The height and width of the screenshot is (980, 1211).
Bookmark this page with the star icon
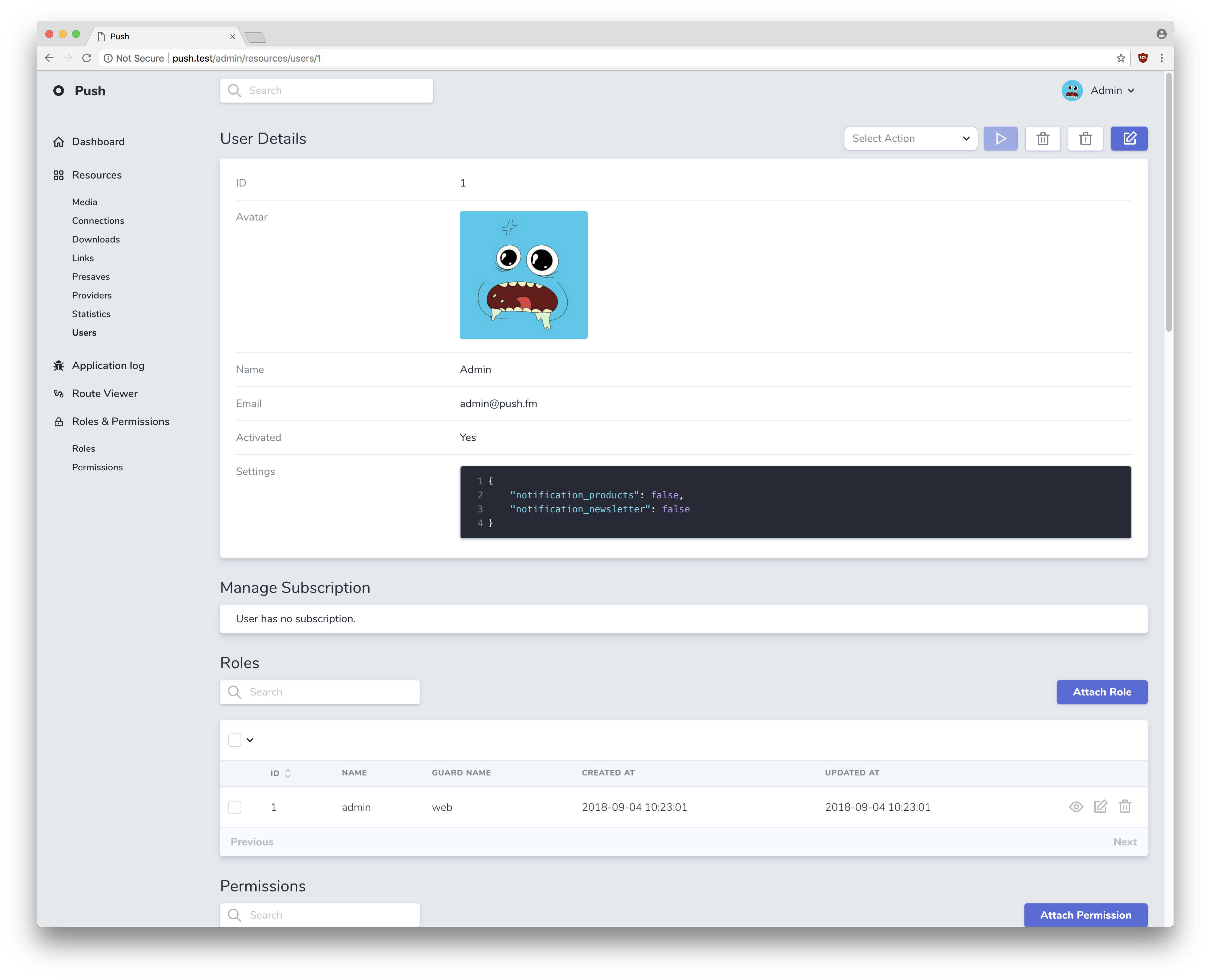pos(1121,58)
